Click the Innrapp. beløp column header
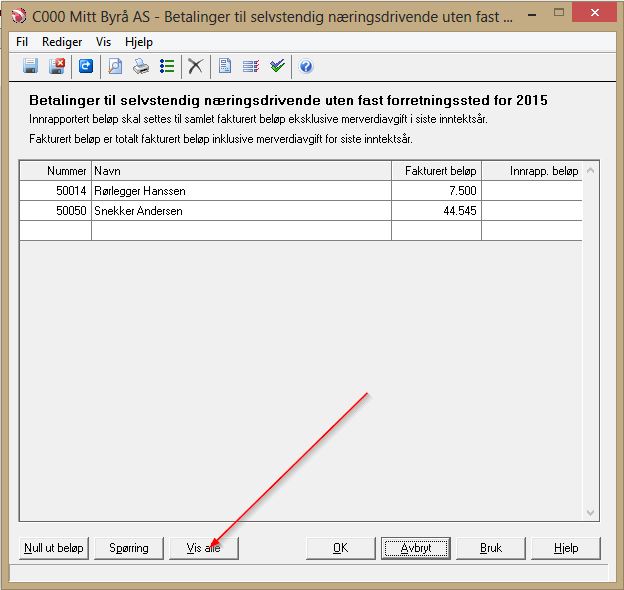Viewport: 624px width, 590px height. pos(532,171)
